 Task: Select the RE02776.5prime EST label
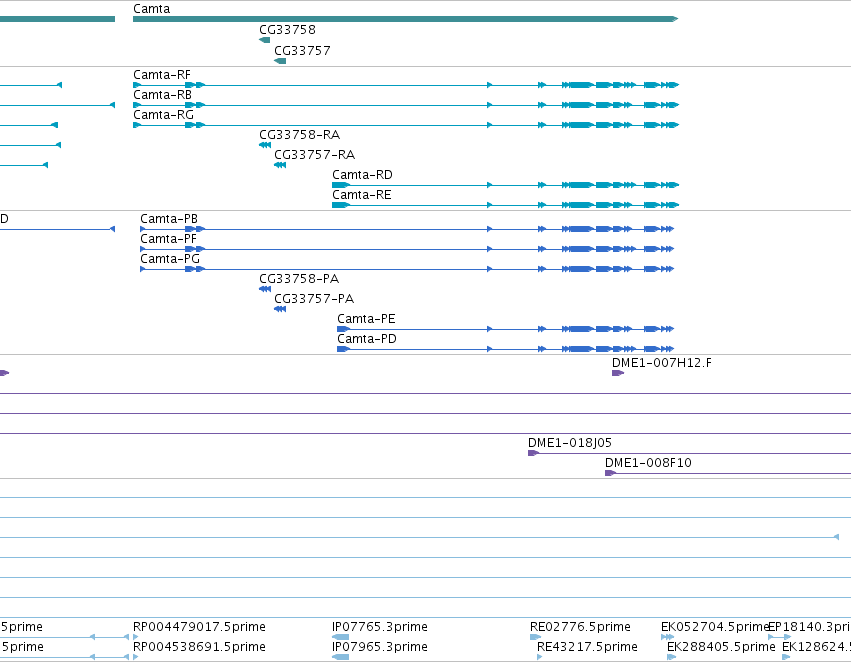[x=580, y=627]
